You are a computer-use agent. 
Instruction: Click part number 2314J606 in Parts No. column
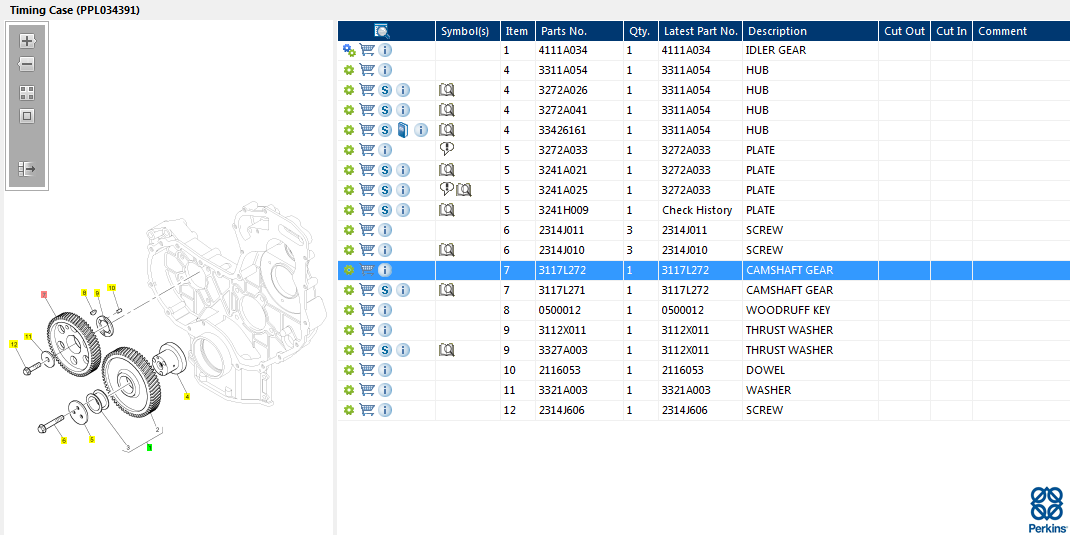click(x=562, y=410)
